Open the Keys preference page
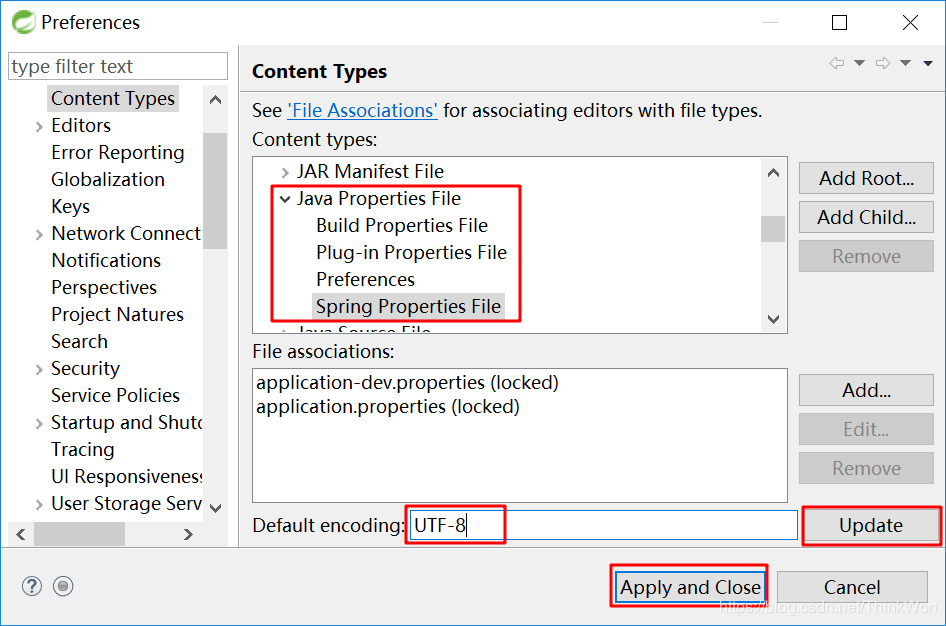Screen dimensions: 946x626 coord(71,206)
